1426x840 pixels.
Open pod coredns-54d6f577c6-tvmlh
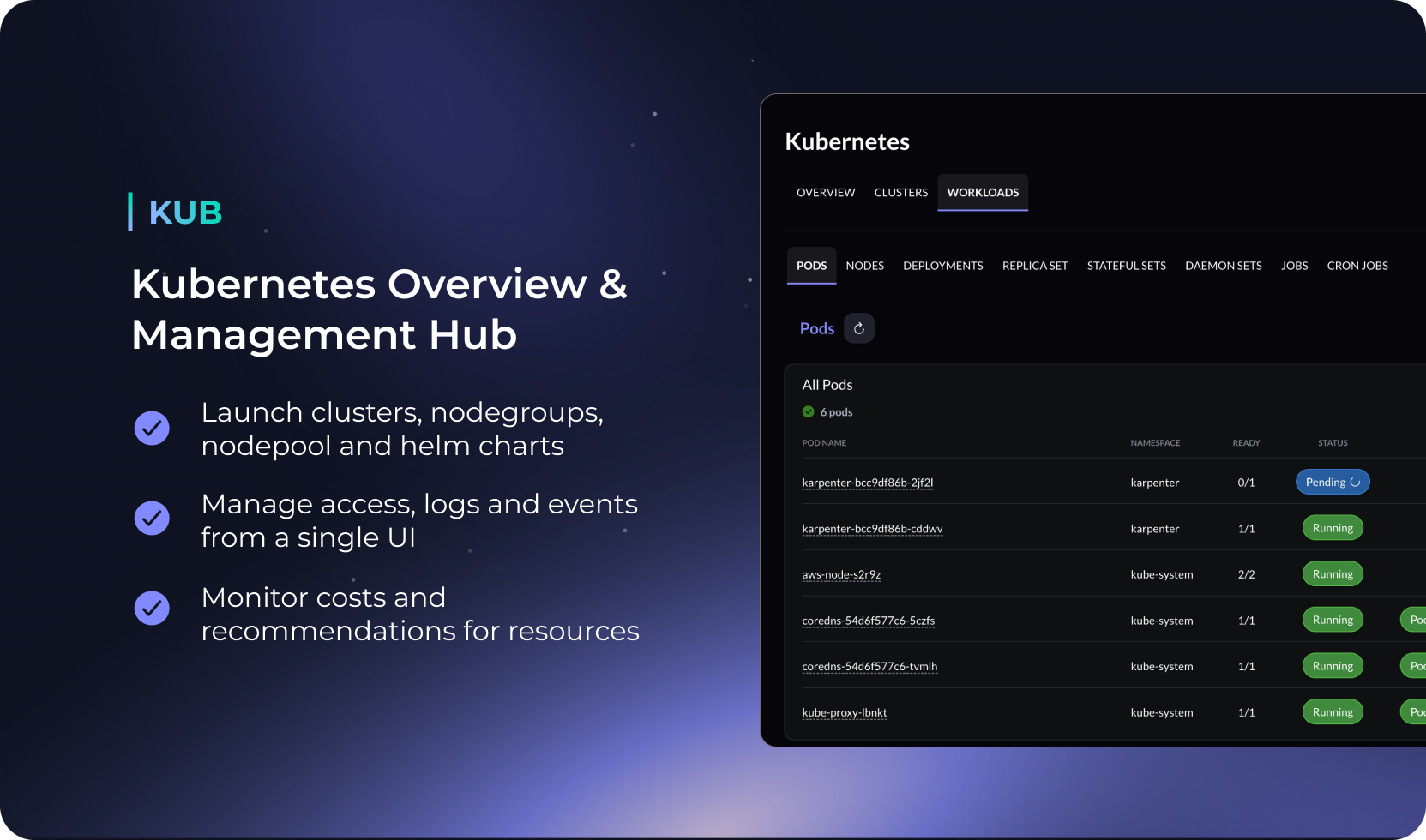pos(869,666)
